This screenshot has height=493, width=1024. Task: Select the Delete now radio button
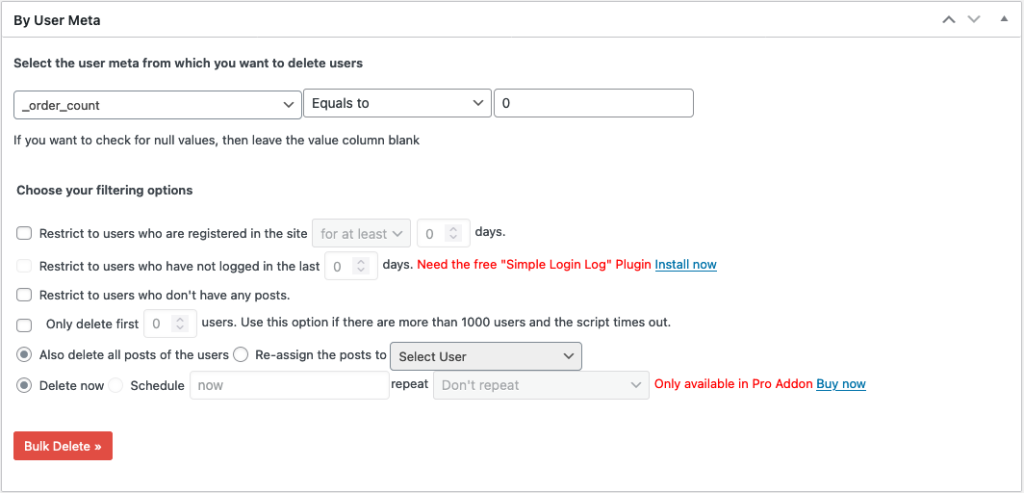point(24,385)
